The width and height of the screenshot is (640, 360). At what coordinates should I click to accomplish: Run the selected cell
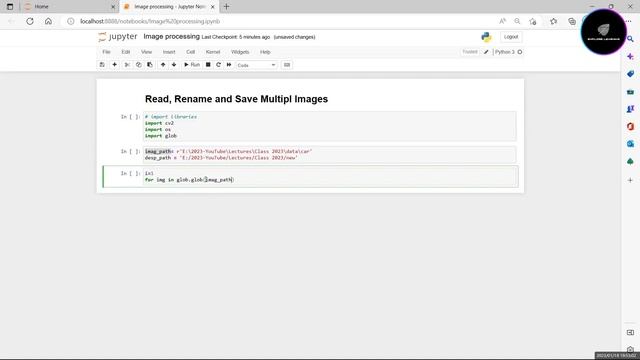pyautogui.click(x=192, y=65)
